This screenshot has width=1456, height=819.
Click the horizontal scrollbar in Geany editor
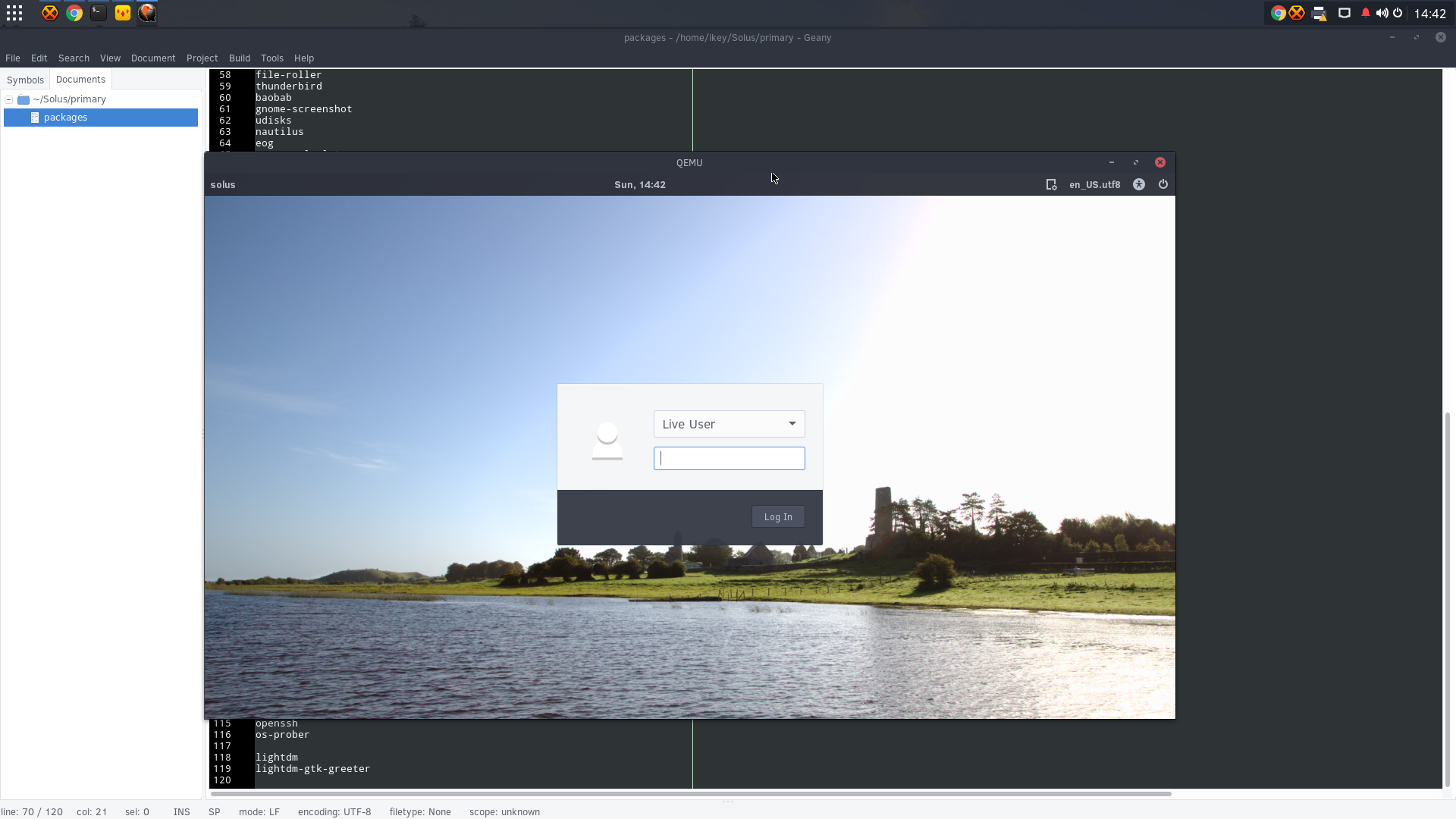coord(690,794)
